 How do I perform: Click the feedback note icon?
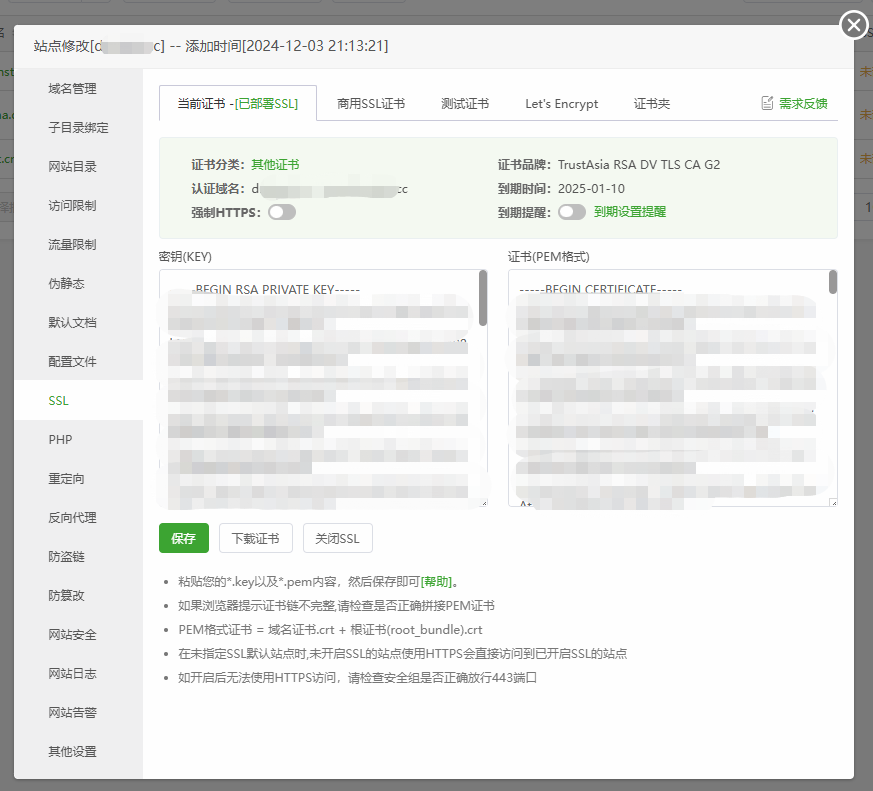pos(767,103)
